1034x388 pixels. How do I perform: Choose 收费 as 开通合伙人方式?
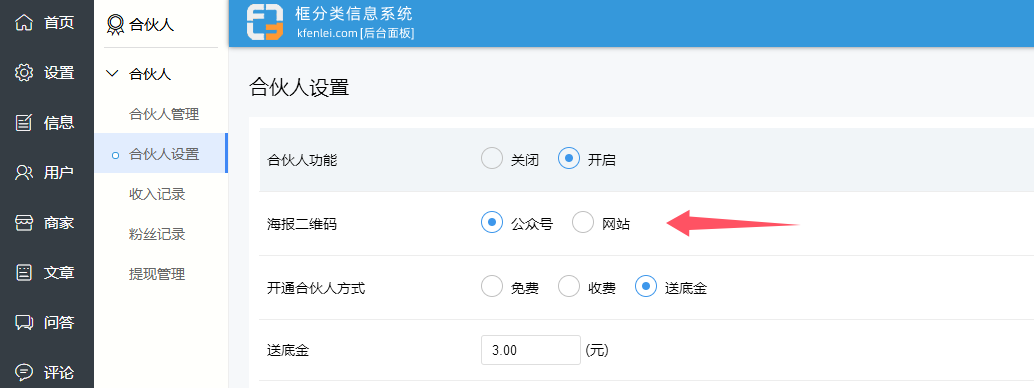pos(569,287)
